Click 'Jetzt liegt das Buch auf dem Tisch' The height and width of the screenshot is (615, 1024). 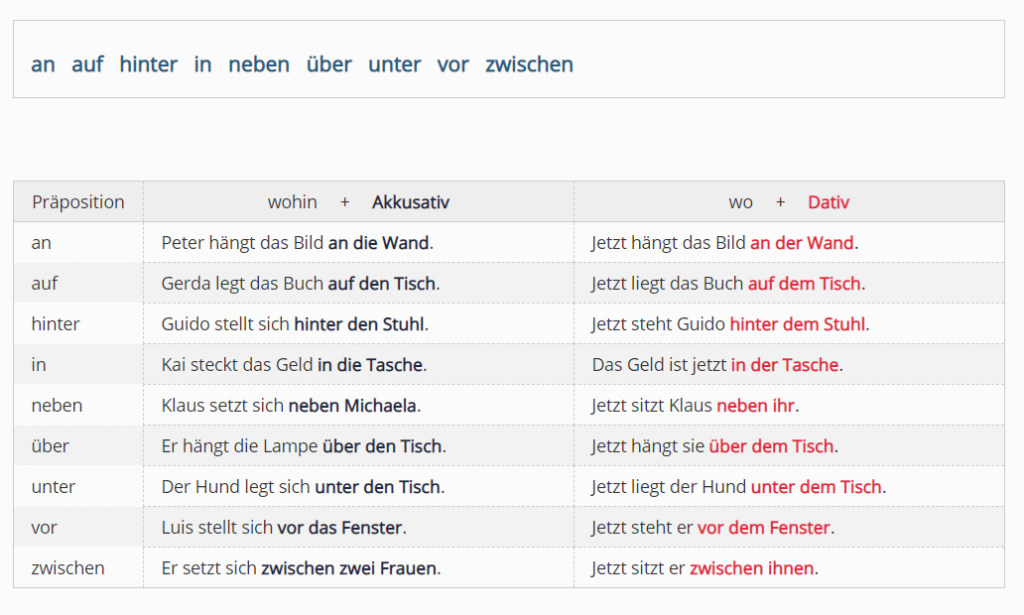tap(728, 283)
